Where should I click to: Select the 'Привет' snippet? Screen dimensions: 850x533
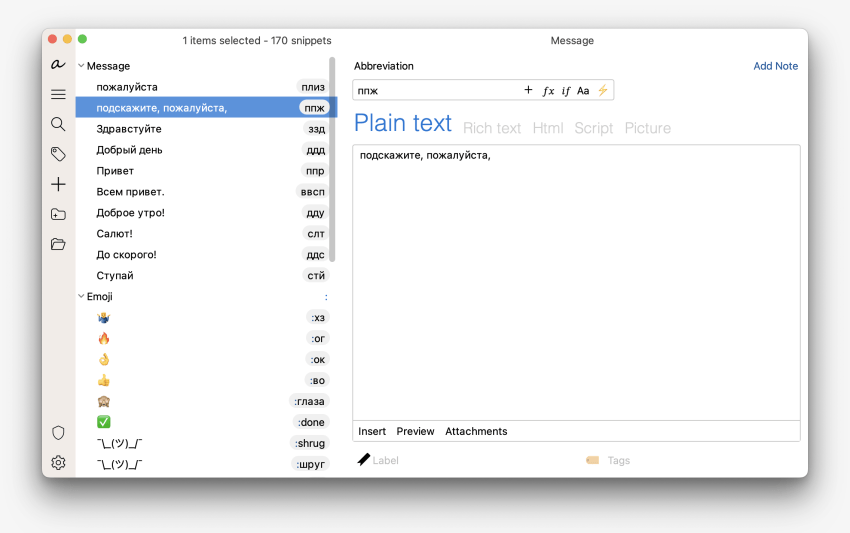[206, 171]
